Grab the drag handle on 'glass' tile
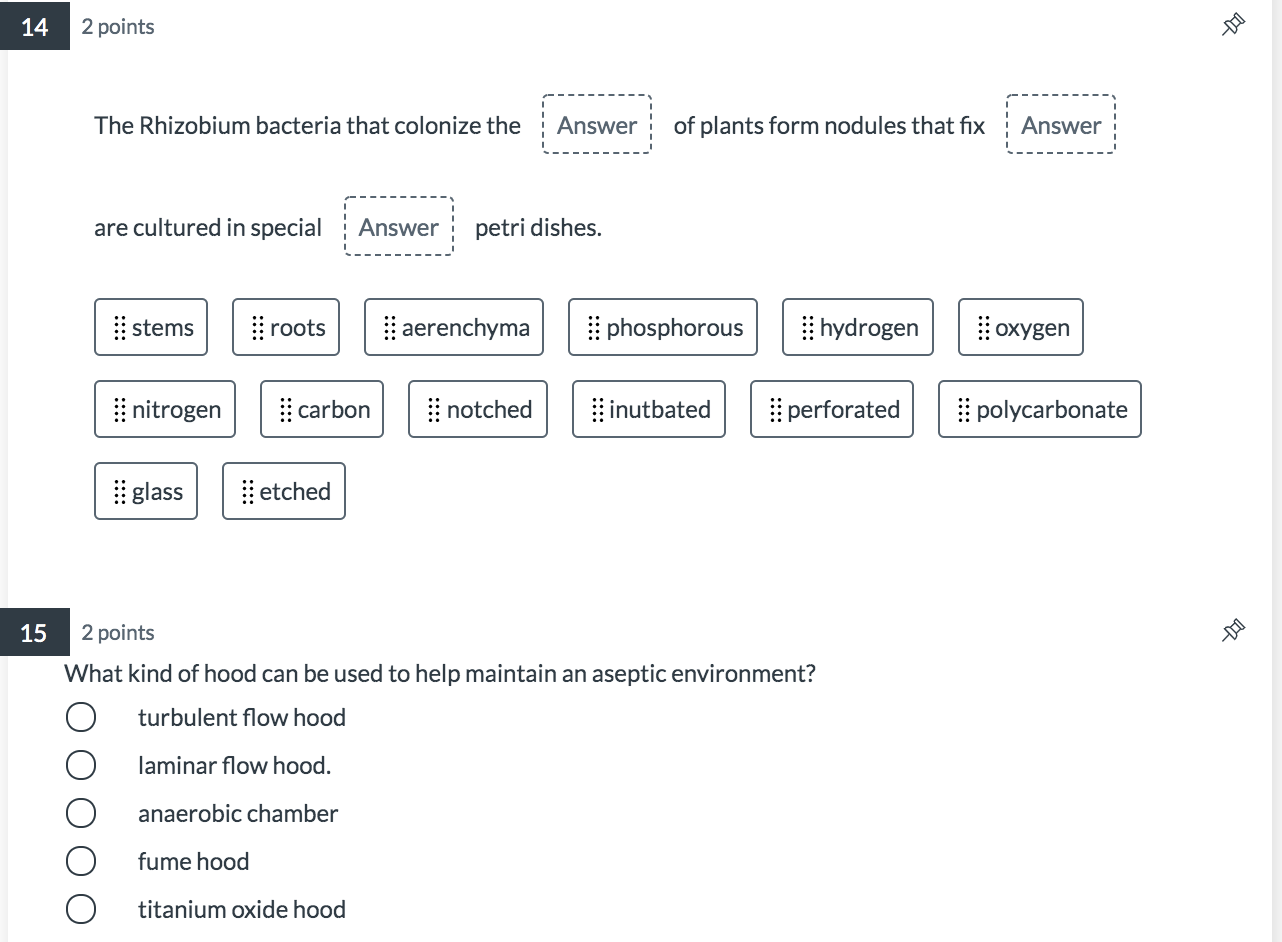Viewport: 1282px width, 942px height. coord(119,491)
